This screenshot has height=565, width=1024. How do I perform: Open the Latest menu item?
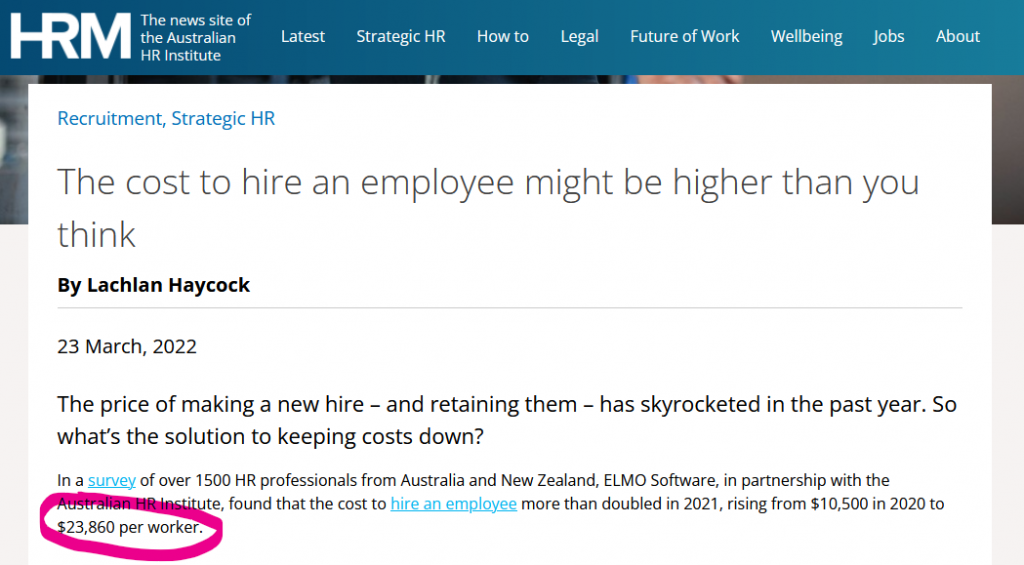click(302, 36)
